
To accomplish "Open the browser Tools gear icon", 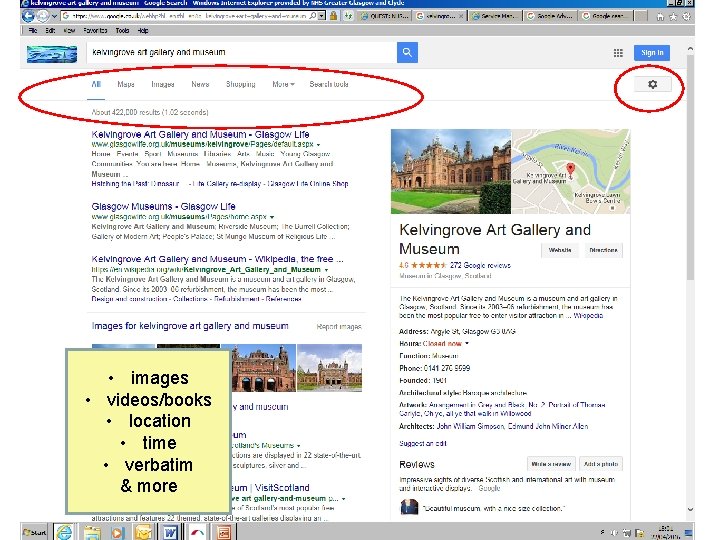I will click(686, 17).
